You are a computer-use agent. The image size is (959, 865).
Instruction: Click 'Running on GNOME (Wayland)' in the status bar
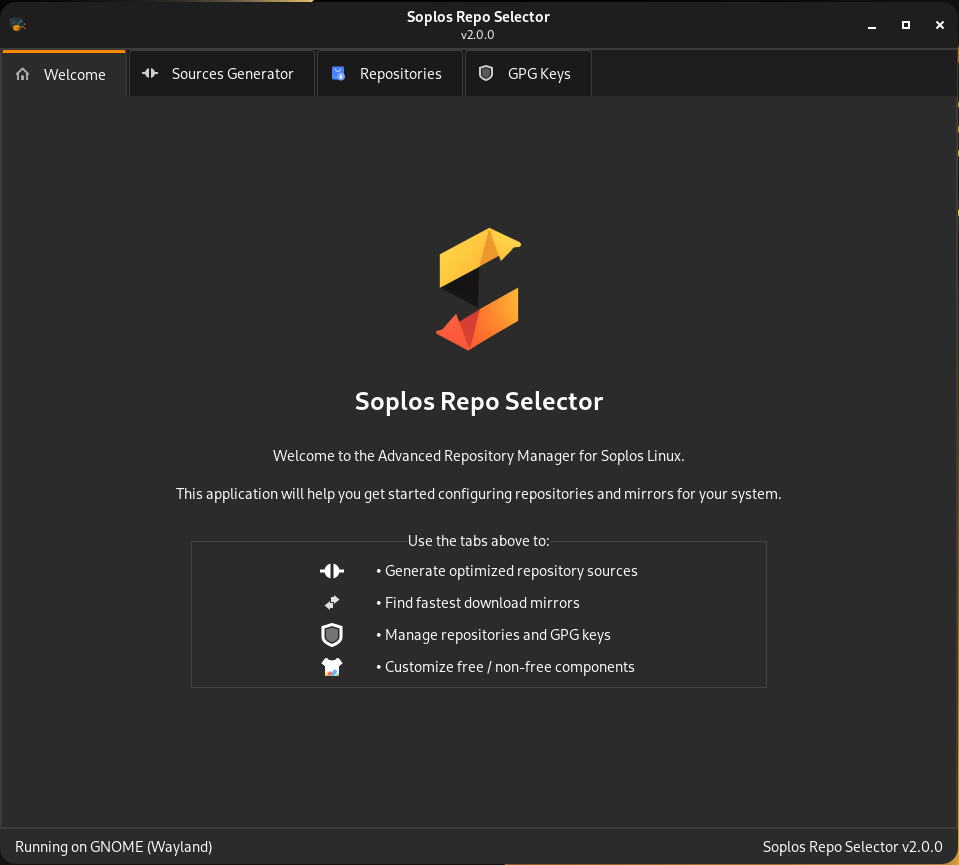pos(113,846)
